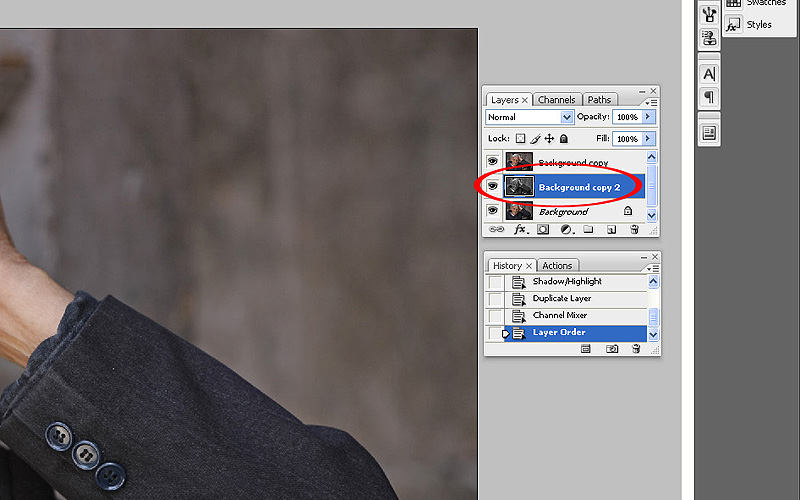Create new snapshot in History panel
Screen dimensions: 800x500
611,349
